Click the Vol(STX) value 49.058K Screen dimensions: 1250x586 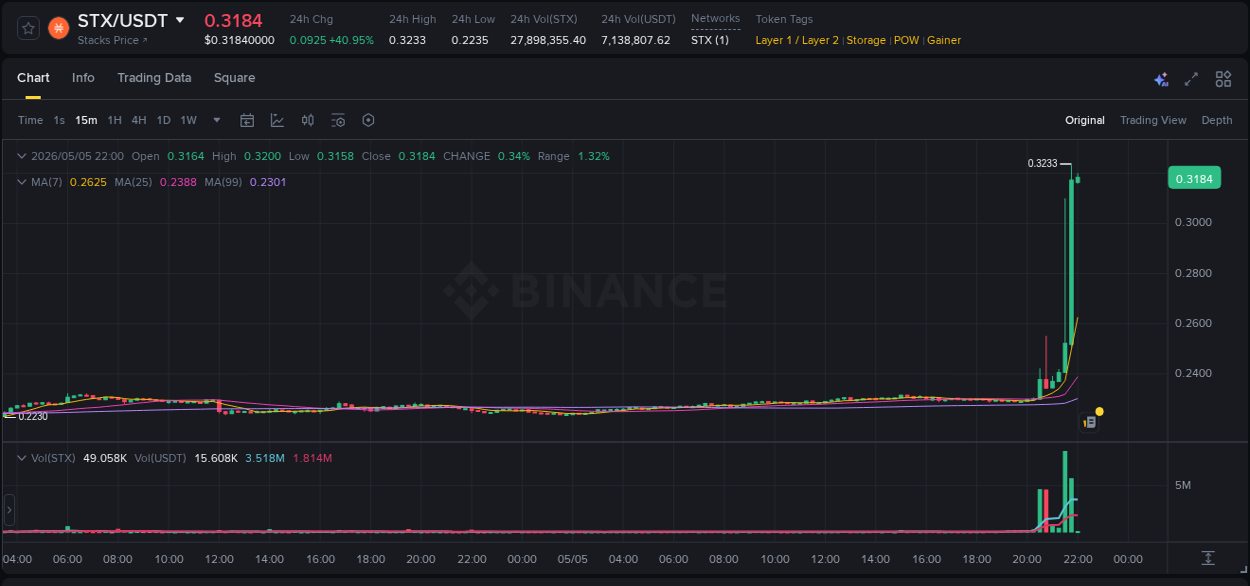coord(104,458)
